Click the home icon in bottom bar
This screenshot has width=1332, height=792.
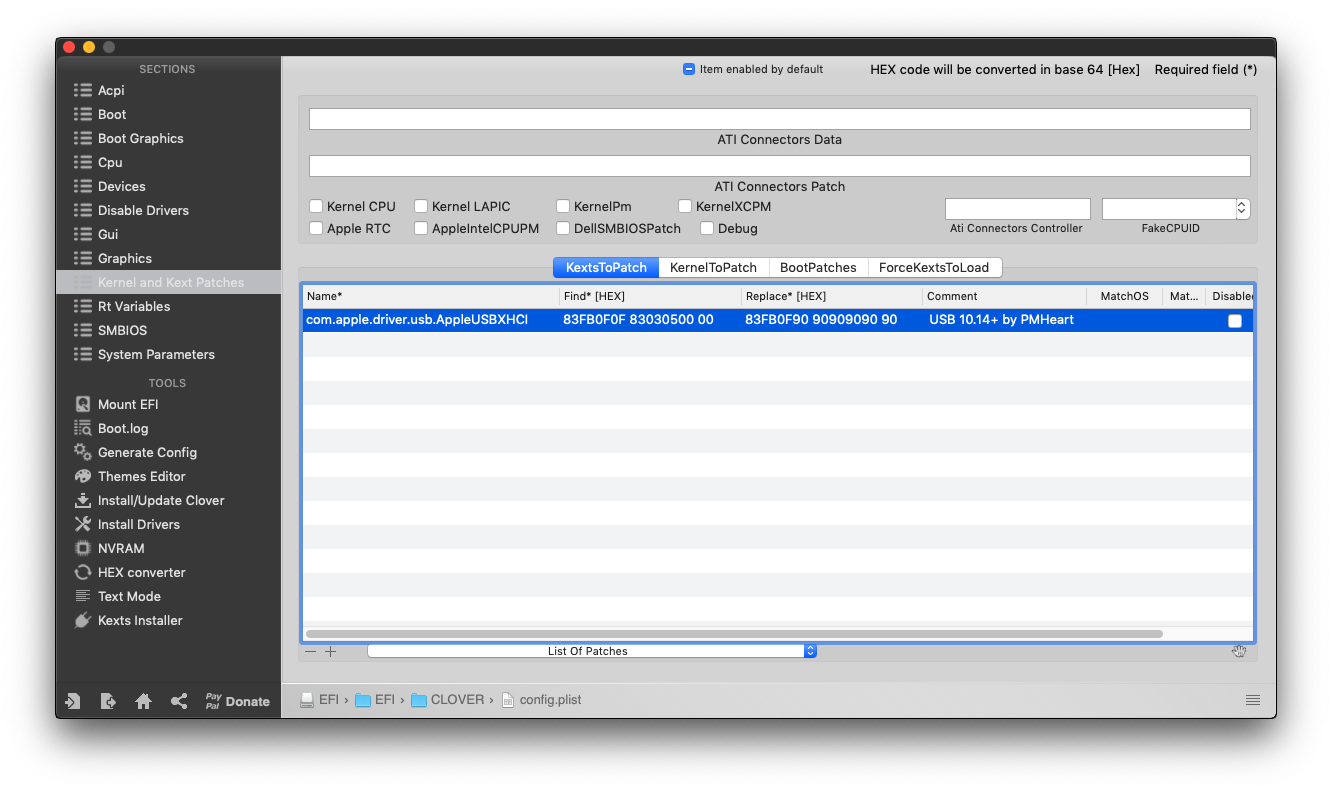click(143, 701)
